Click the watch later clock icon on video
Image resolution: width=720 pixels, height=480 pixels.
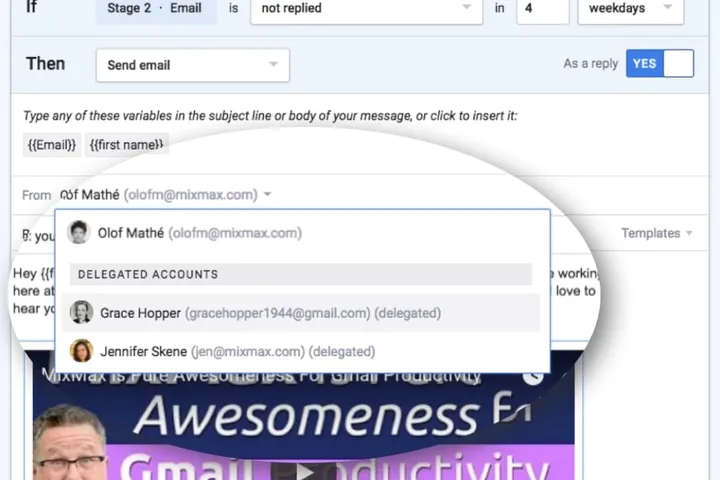pos(533,378)
